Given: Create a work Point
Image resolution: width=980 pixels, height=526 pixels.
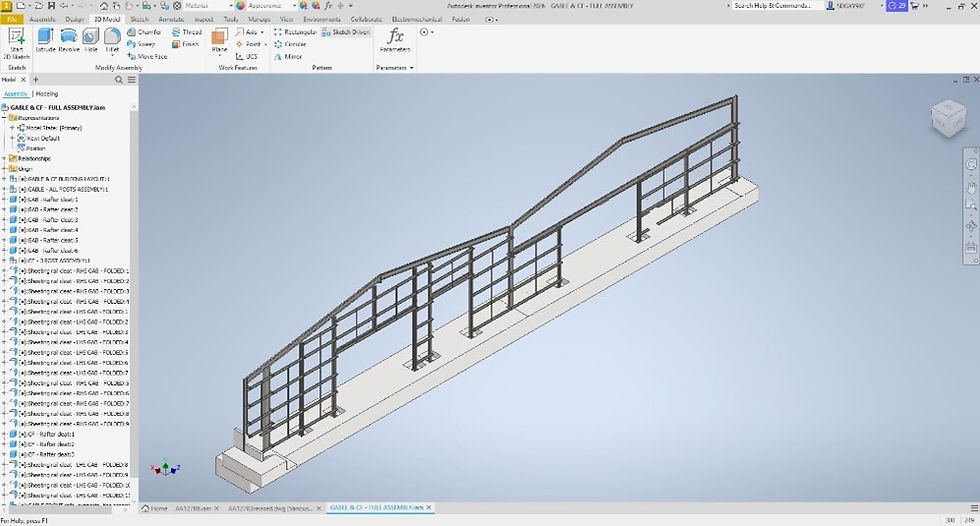Looking at the screenshot, I should click(248, 44).
